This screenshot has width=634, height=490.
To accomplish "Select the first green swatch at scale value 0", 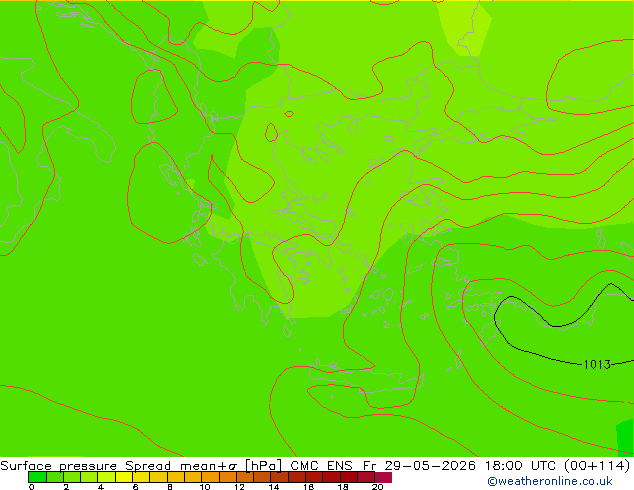I will (x=37, y=477).
